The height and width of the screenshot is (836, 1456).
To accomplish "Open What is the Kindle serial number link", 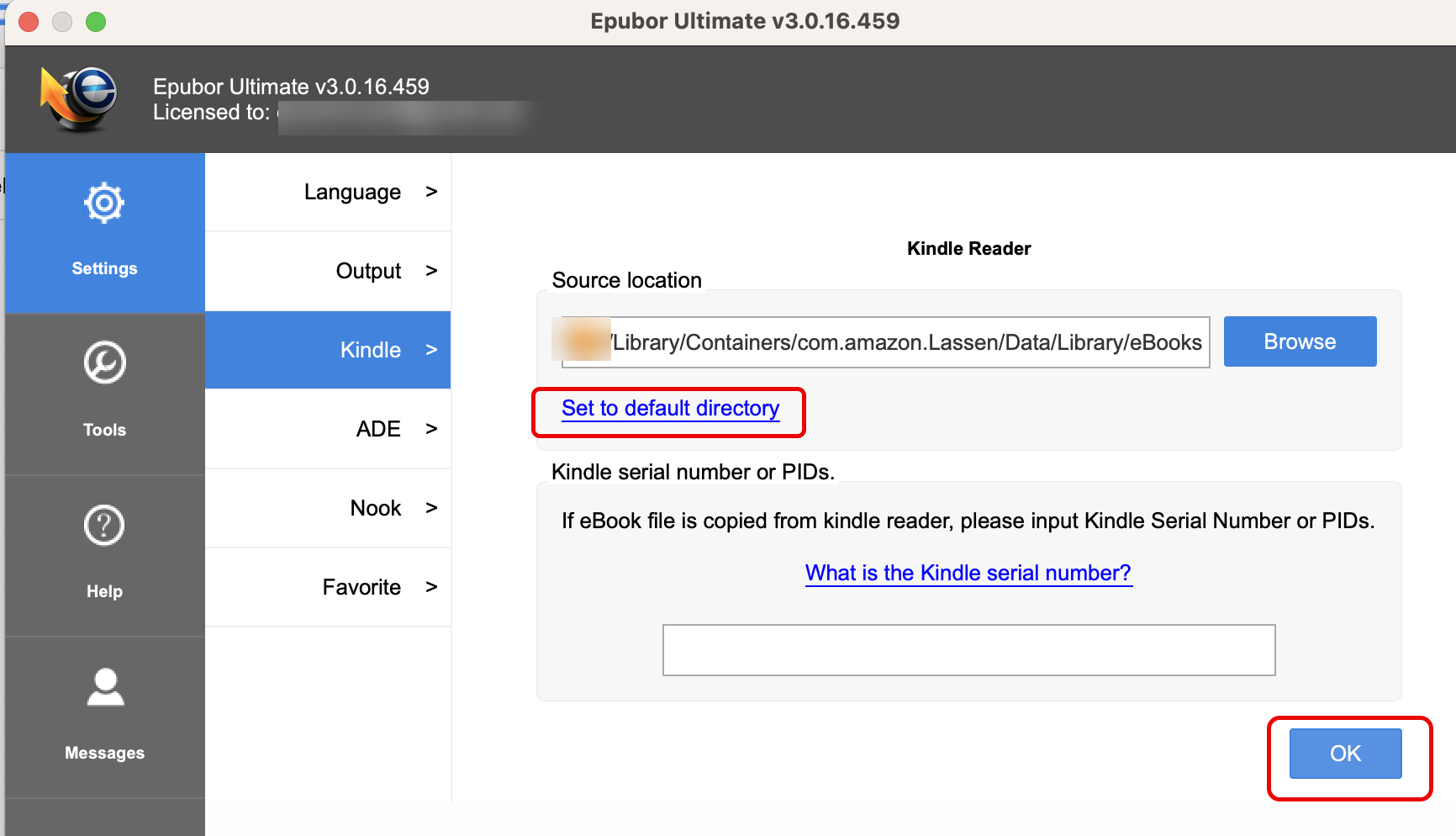I will click(968, 574).
